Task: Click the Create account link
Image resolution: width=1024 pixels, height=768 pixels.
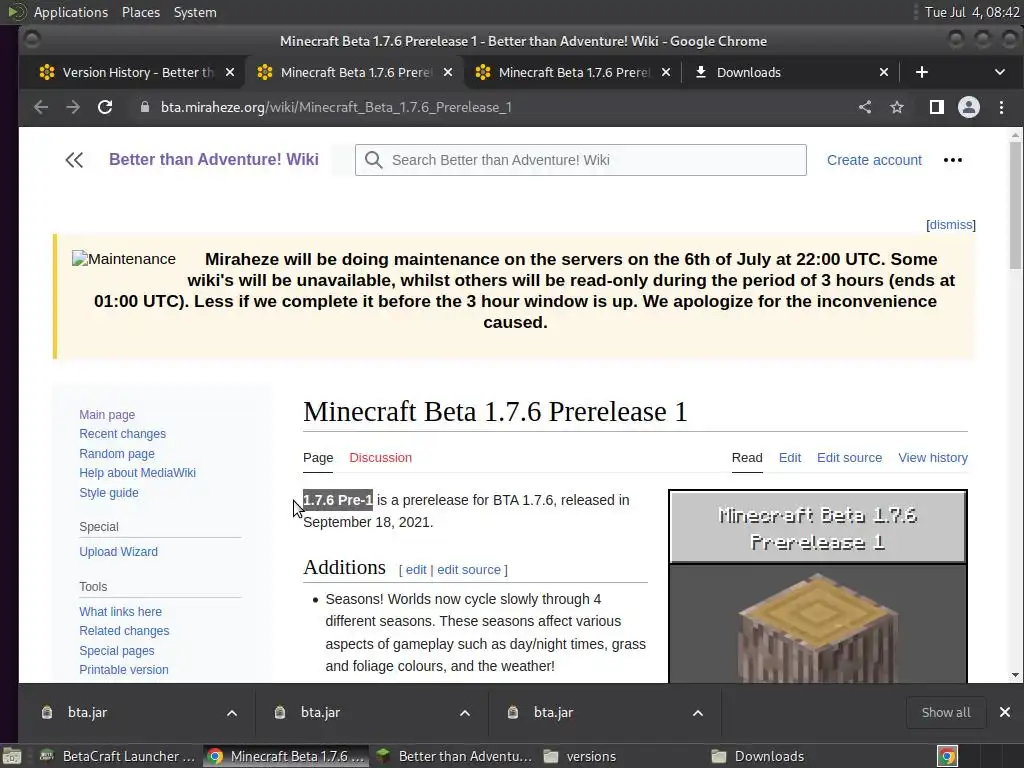Action: 874,160
